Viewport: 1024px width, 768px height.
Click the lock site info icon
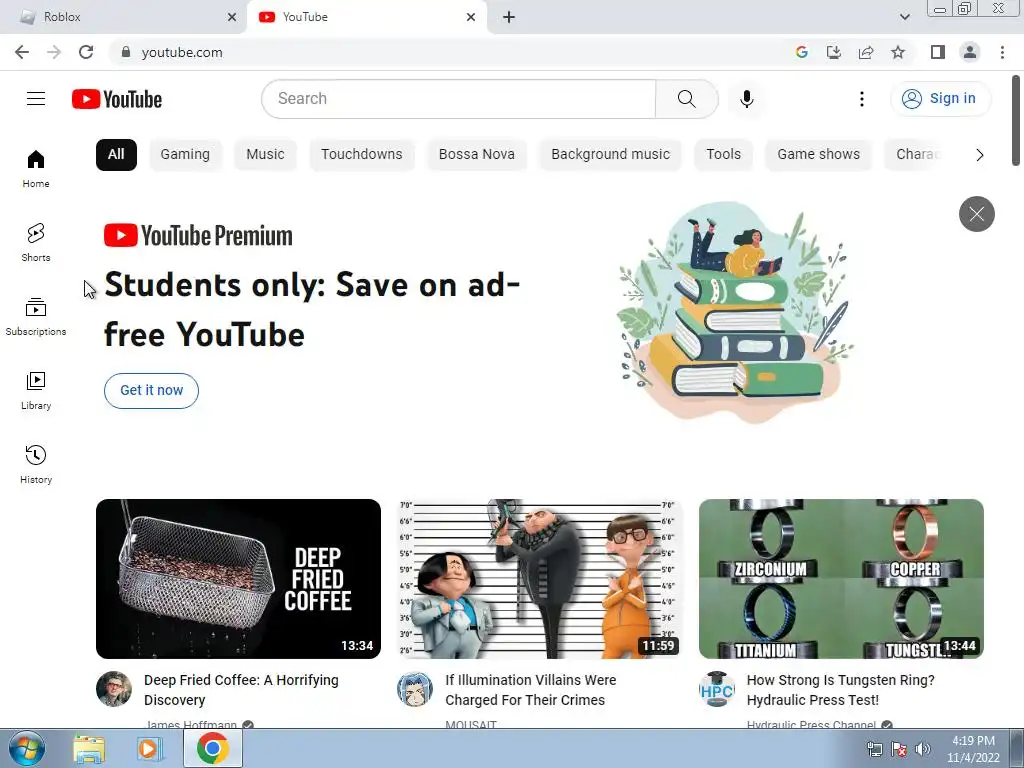[x=126, y=52]
